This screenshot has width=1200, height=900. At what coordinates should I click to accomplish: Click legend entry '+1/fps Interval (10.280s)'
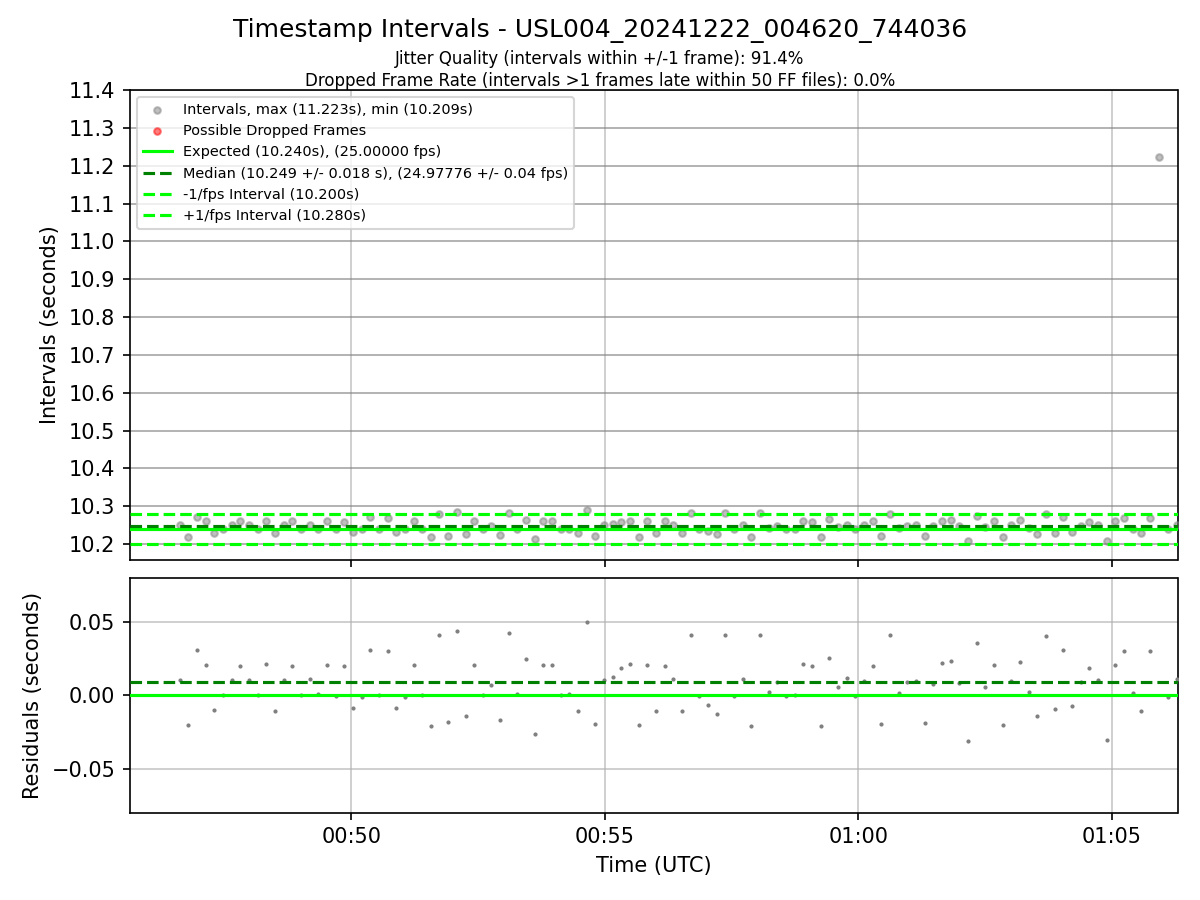tap(274, 215)
